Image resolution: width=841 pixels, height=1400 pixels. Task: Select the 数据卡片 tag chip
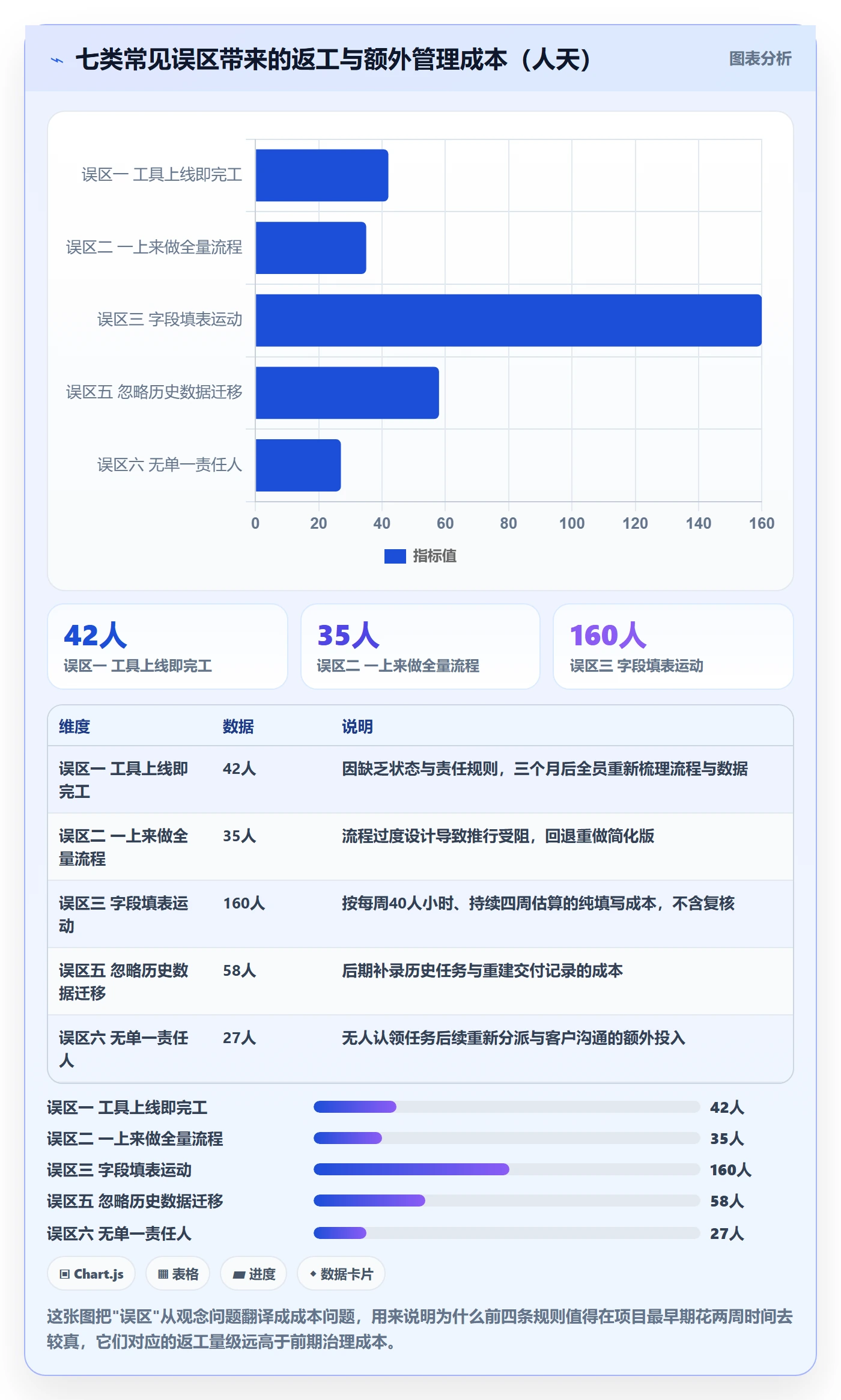tap(341, 1274)
